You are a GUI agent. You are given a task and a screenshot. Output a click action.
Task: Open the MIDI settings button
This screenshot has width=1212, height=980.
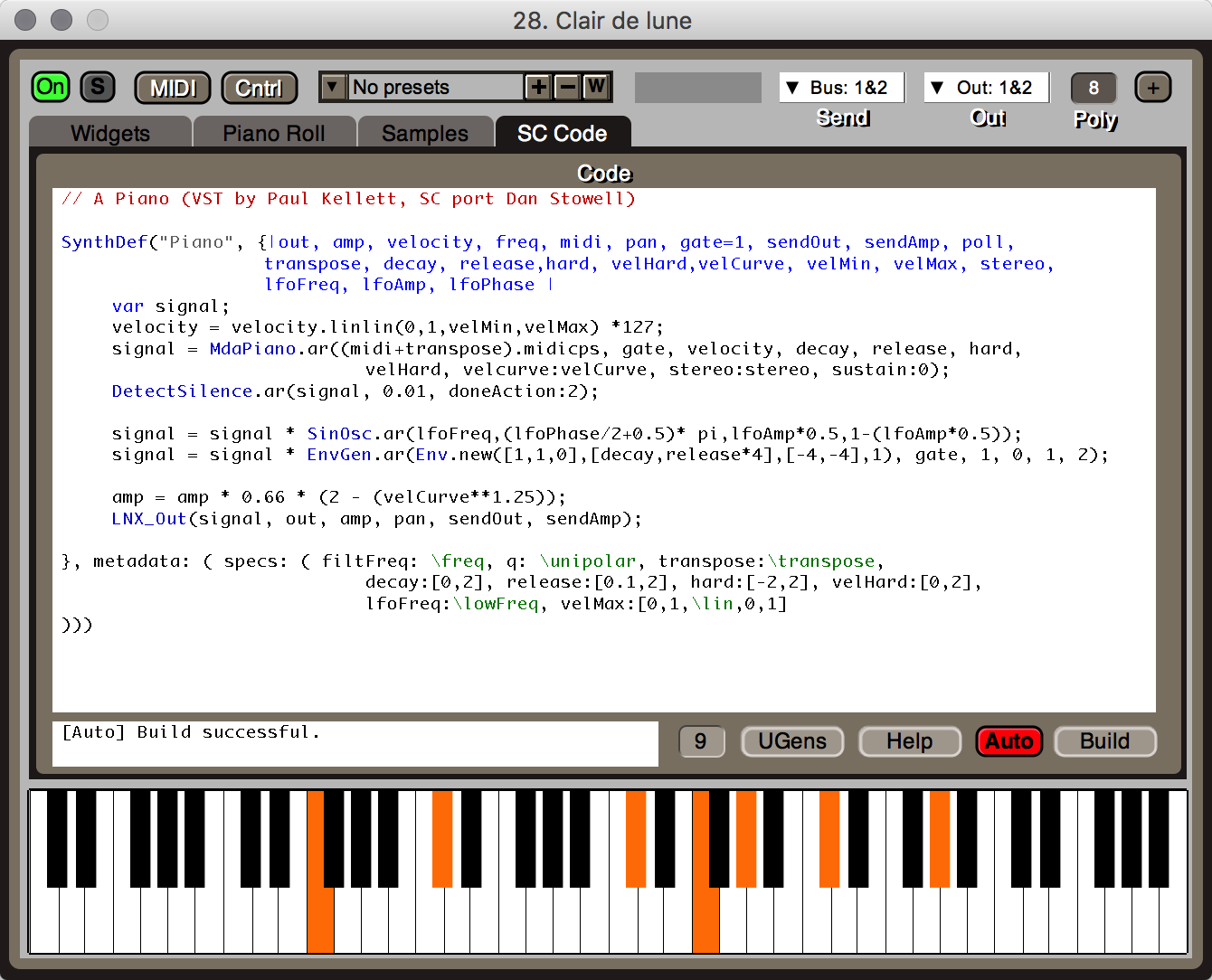coord(172,88)
